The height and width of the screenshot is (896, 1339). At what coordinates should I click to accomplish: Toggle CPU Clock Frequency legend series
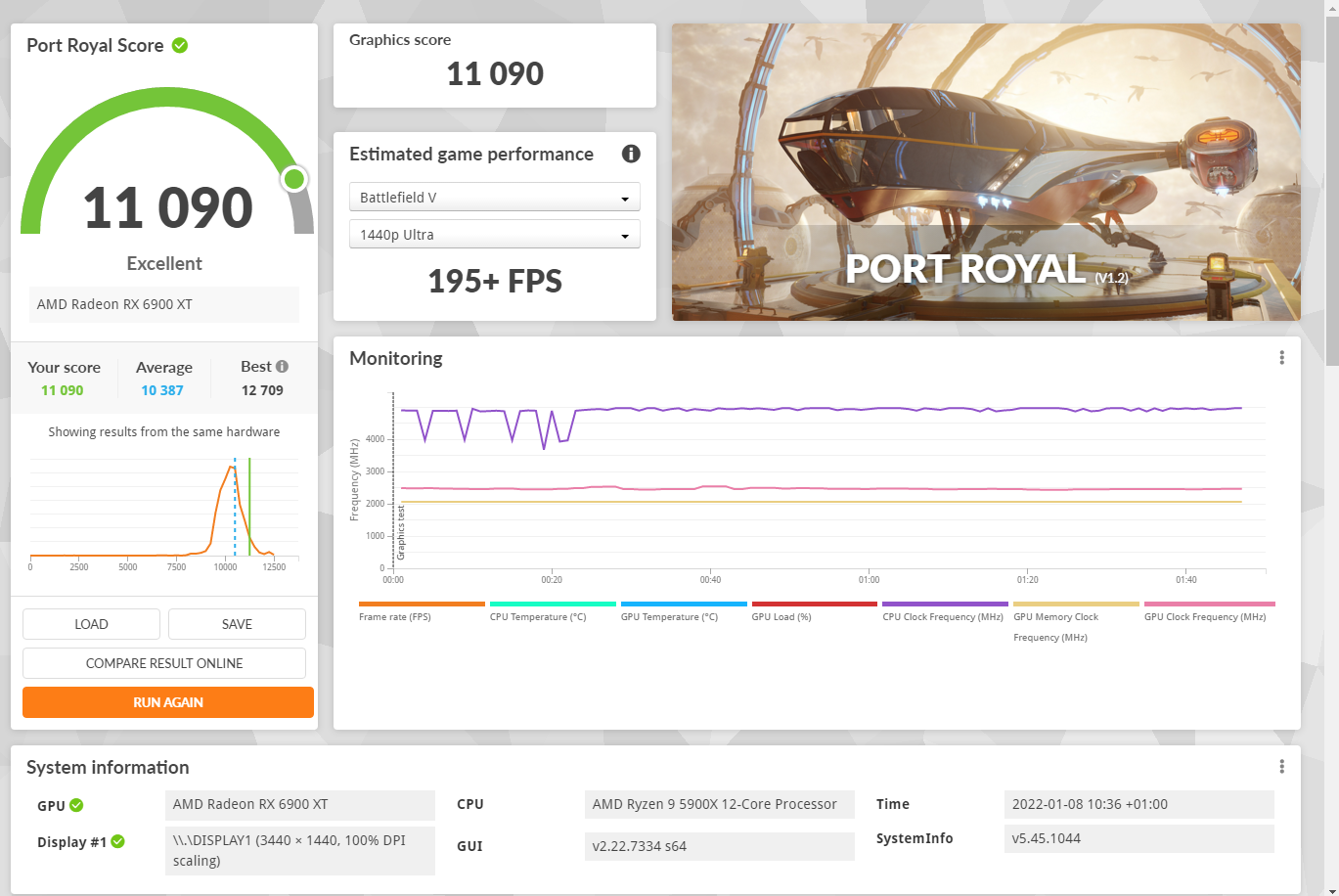945,611
